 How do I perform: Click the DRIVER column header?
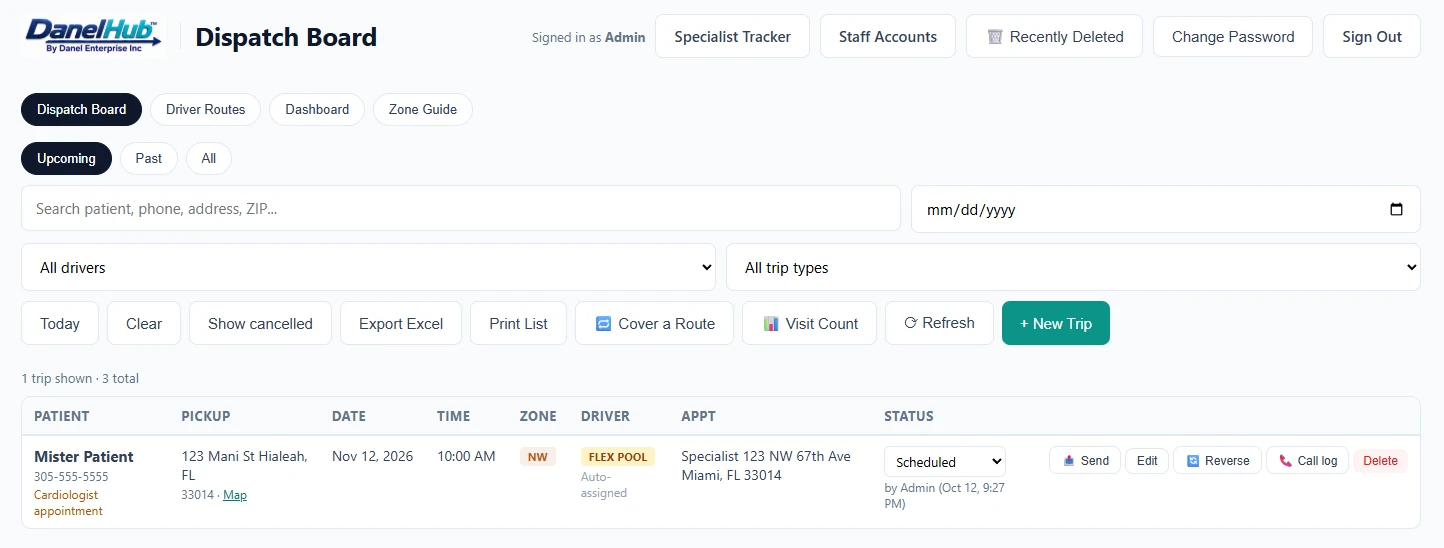click(606, 416)
